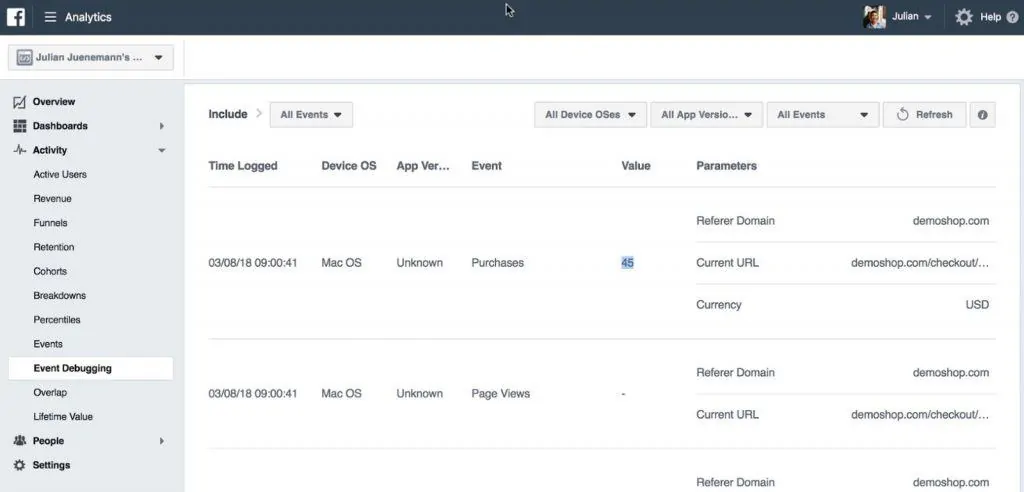Click the Analytics title in header
The width and height of the screenshot is (1024, 492).
88,18
